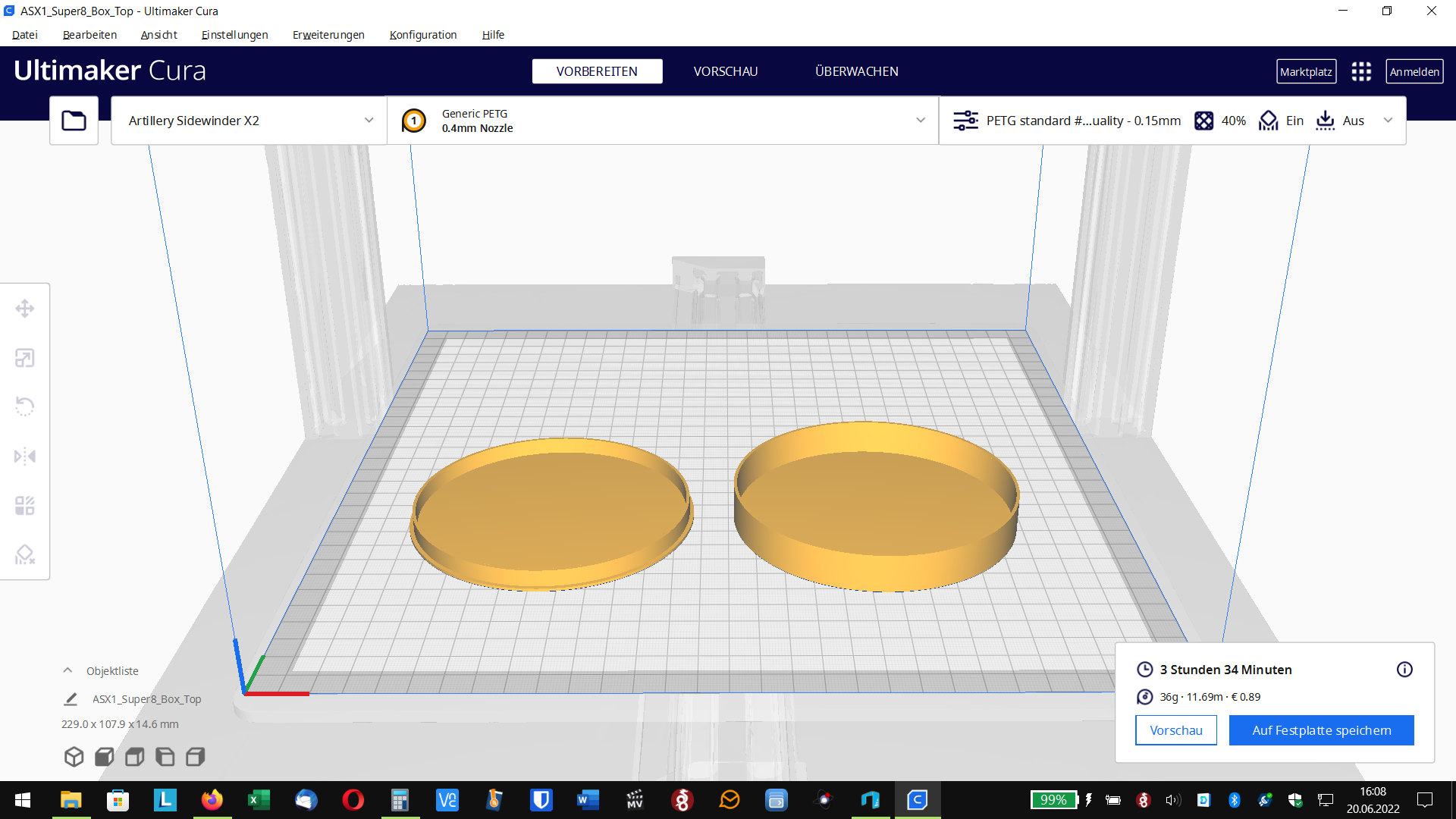Click the Marktplatz button
Image resolution: width=1456 pixels, height=819 pixels.
point(1306,72)
